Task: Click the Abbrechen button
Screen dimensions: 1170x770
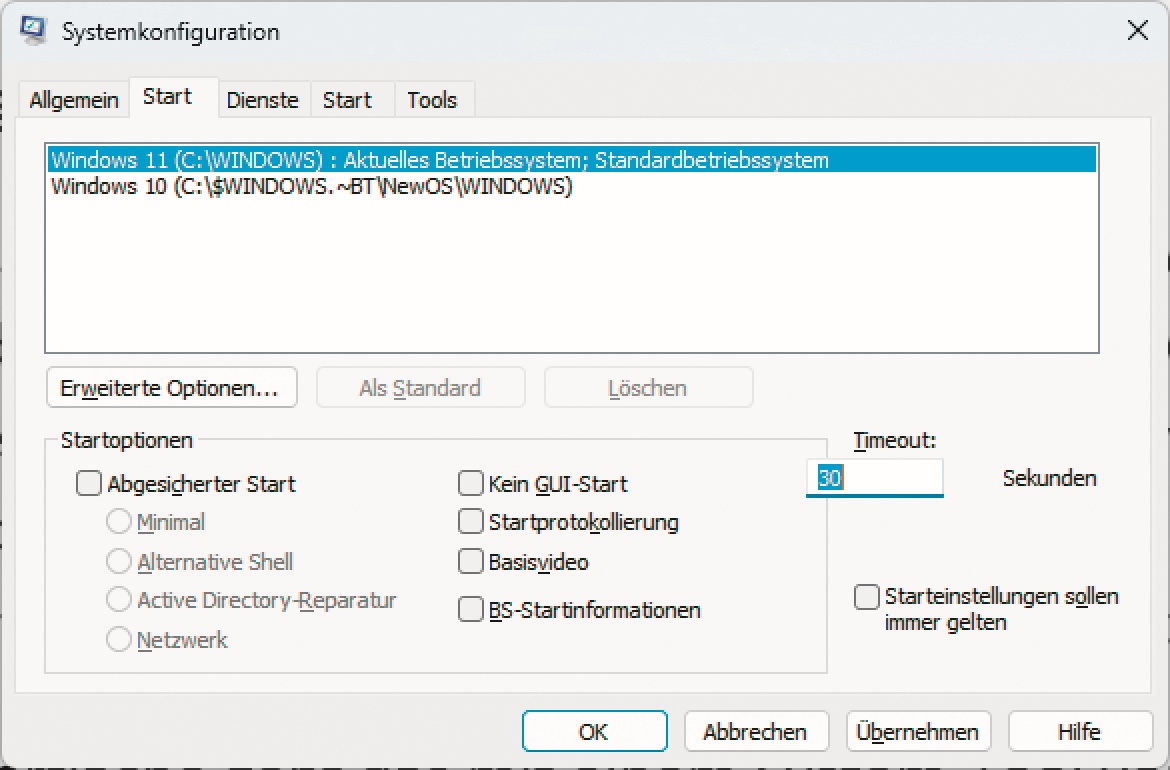Action: [x=757, y=731]
